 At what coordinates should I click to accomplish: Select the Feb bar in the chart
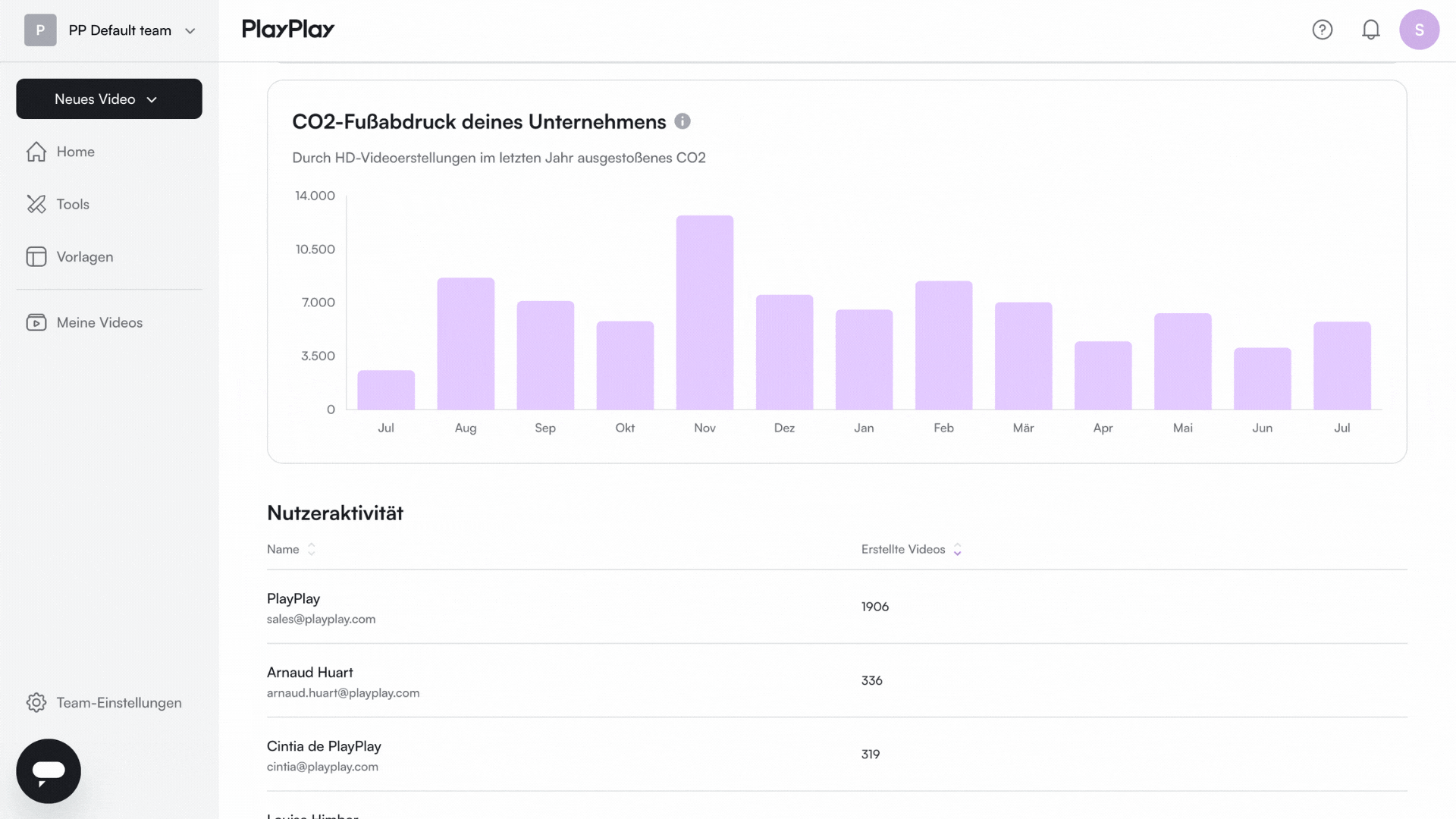(x=943, y=345)
